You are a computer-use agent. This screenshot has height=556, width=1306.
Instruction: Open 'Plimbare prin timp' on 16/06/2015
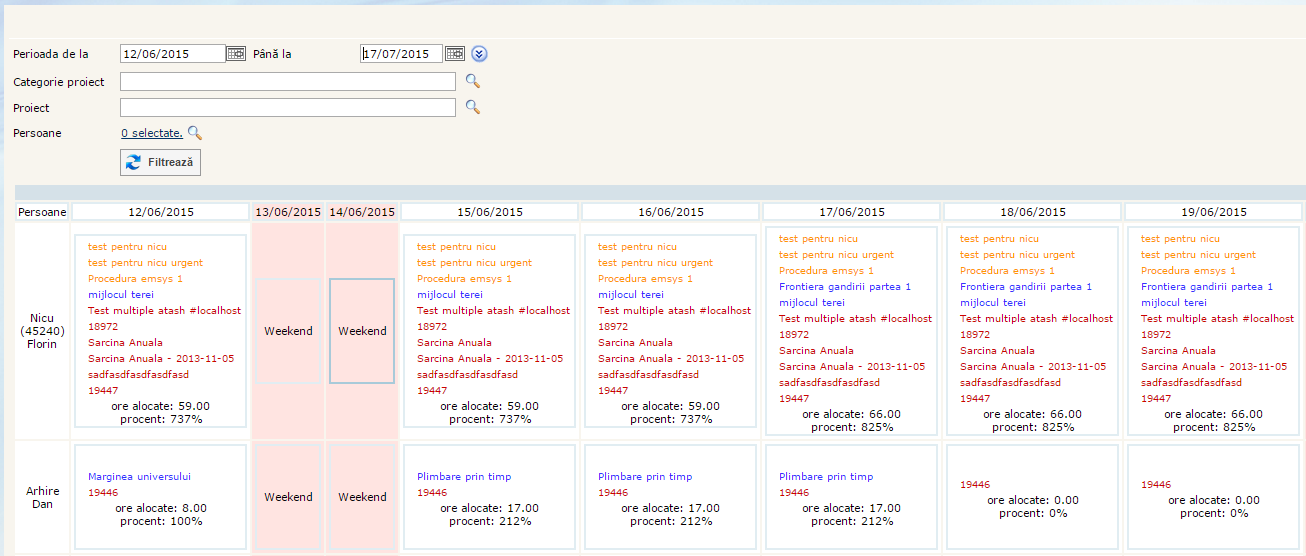pyautogui.click(x=644, y=477)
